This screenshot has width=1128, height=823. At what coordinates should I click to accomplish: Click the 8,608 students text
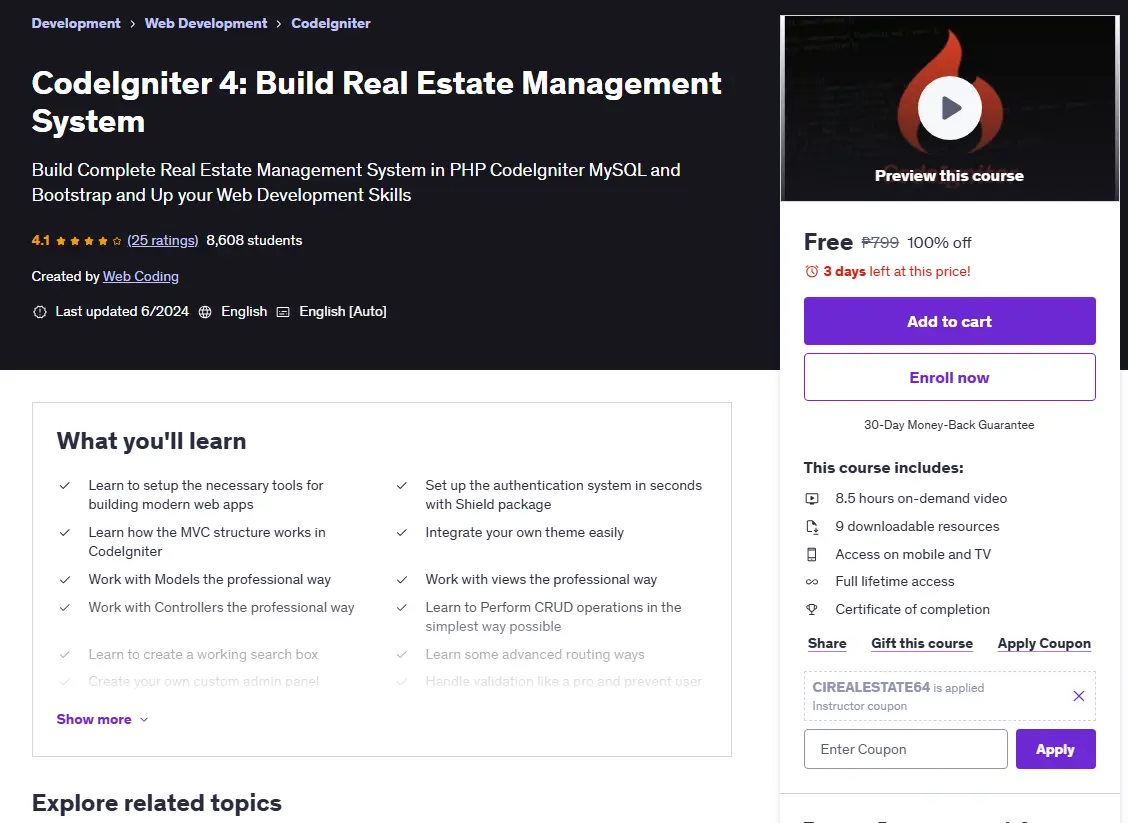[x=254, y=240]
